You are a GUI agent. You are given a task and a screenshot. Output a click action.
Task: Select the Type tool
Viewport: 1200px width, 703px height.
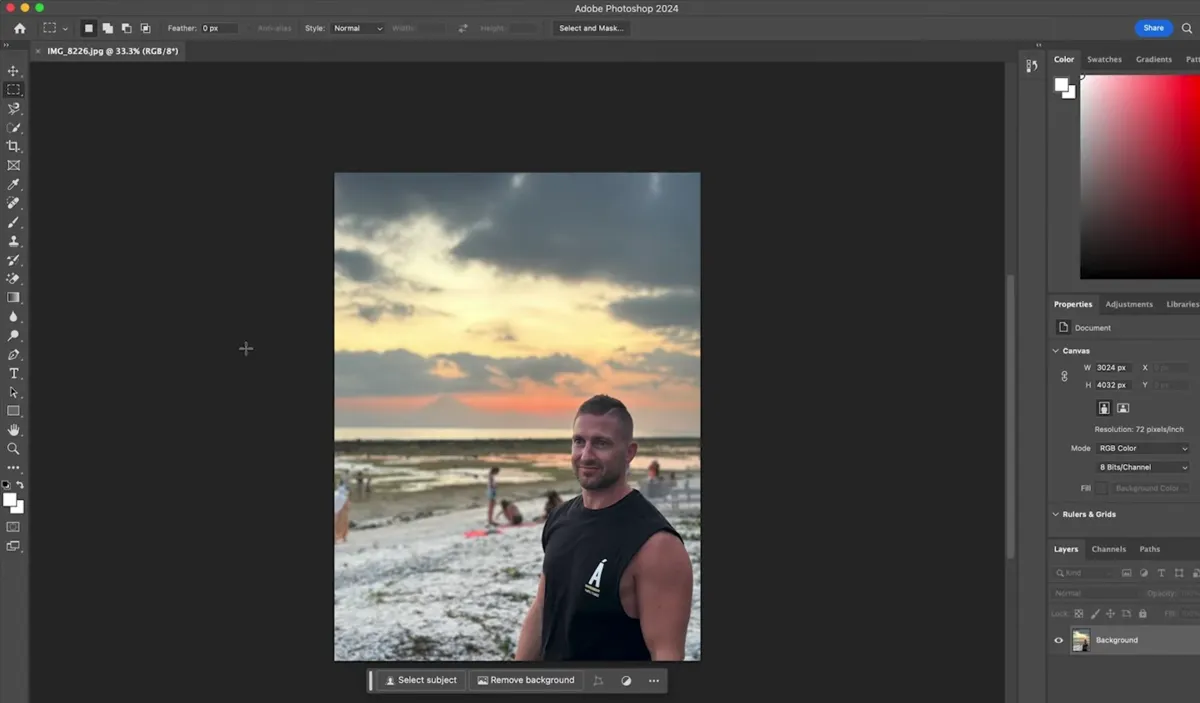coord(14,374)
